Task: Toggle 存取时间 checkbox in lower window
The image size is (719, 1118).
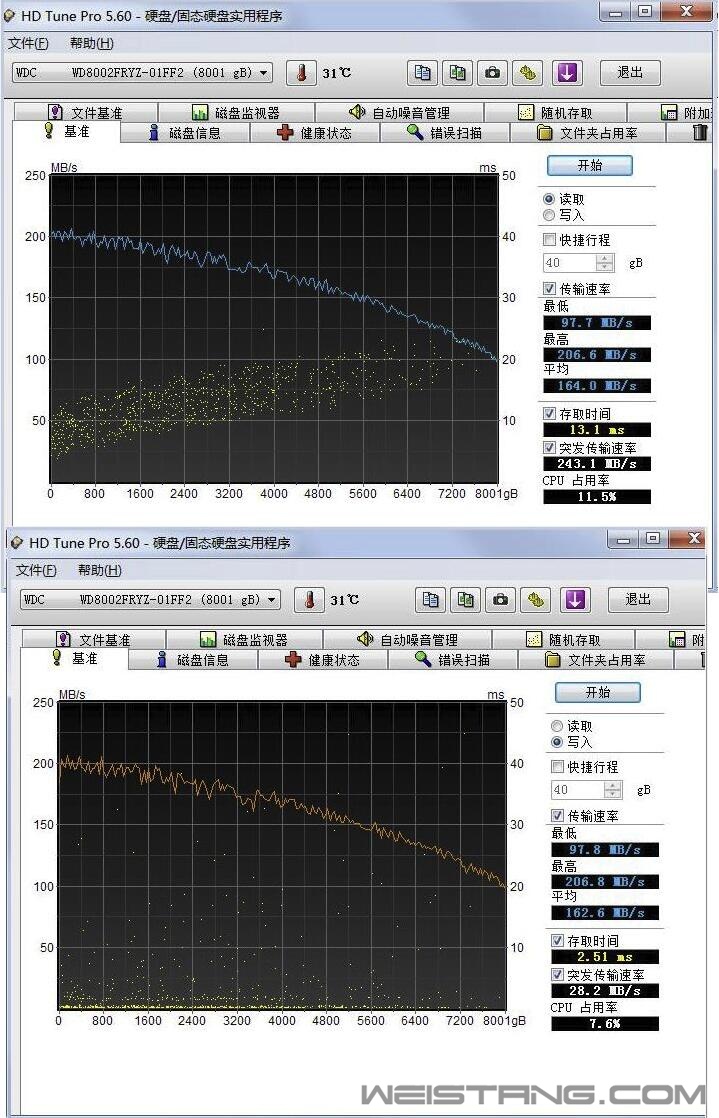Action: pyautogui.click(x=558, y=940)
